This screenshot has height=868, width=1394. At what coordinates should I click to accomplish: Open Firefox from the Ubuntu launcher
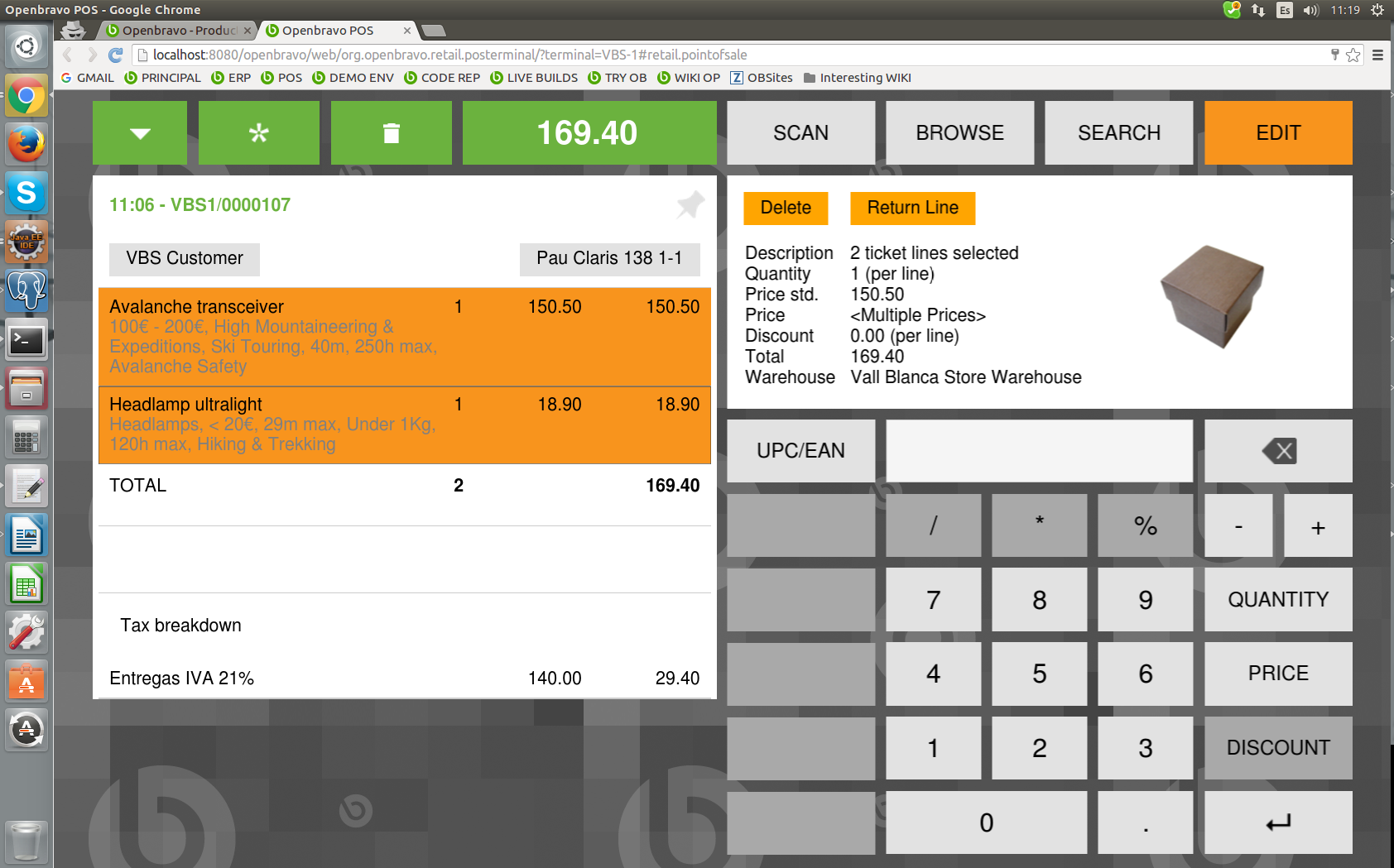pyautogui.click(x=26, y=145)
